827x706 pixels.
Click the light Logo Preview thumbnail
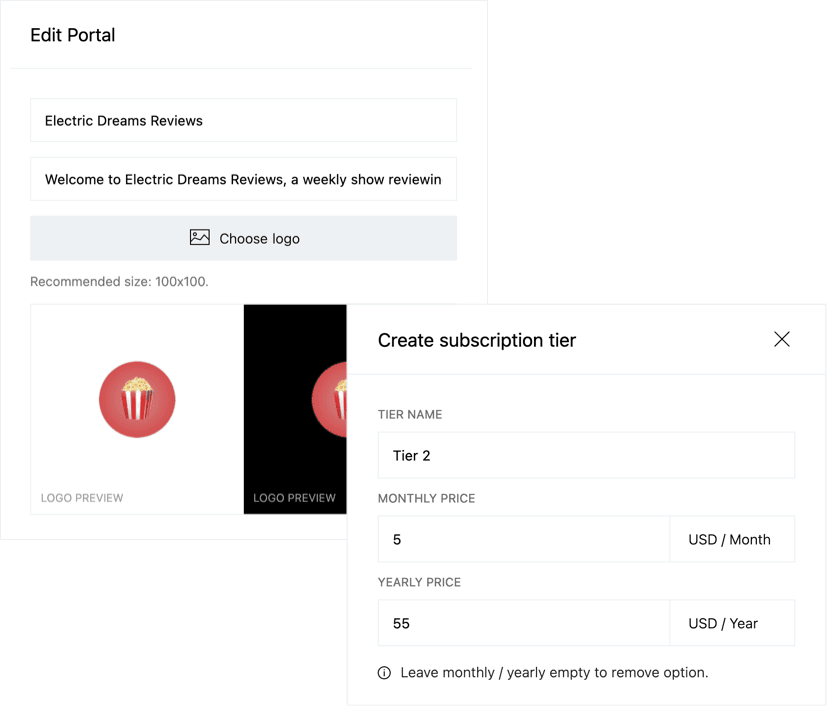coord(137,410)
